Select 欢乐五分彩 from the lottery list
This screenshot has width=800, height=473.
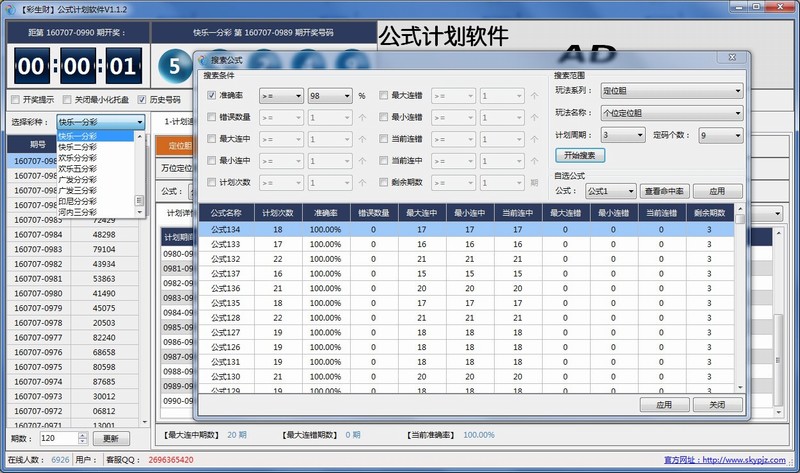coord(78,168)
